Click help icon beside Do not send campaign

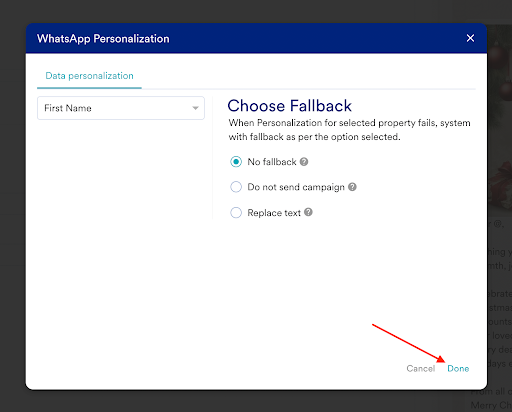[x=352, y=187]
